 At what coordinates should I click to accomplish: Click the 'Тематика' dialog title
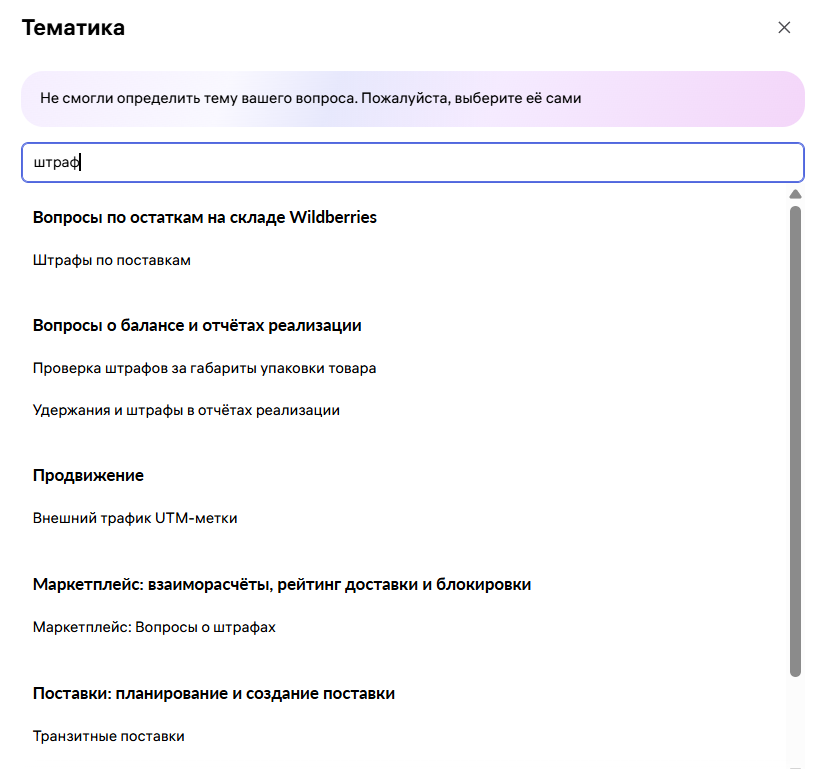[x=73, y=28]
